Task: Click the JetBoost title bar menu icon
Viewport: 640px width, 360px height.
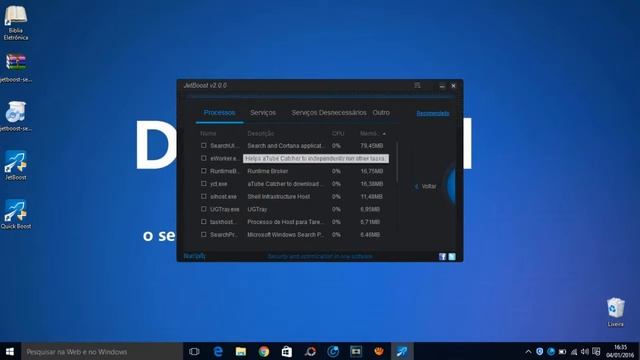Action: click(x=417, y=85)
